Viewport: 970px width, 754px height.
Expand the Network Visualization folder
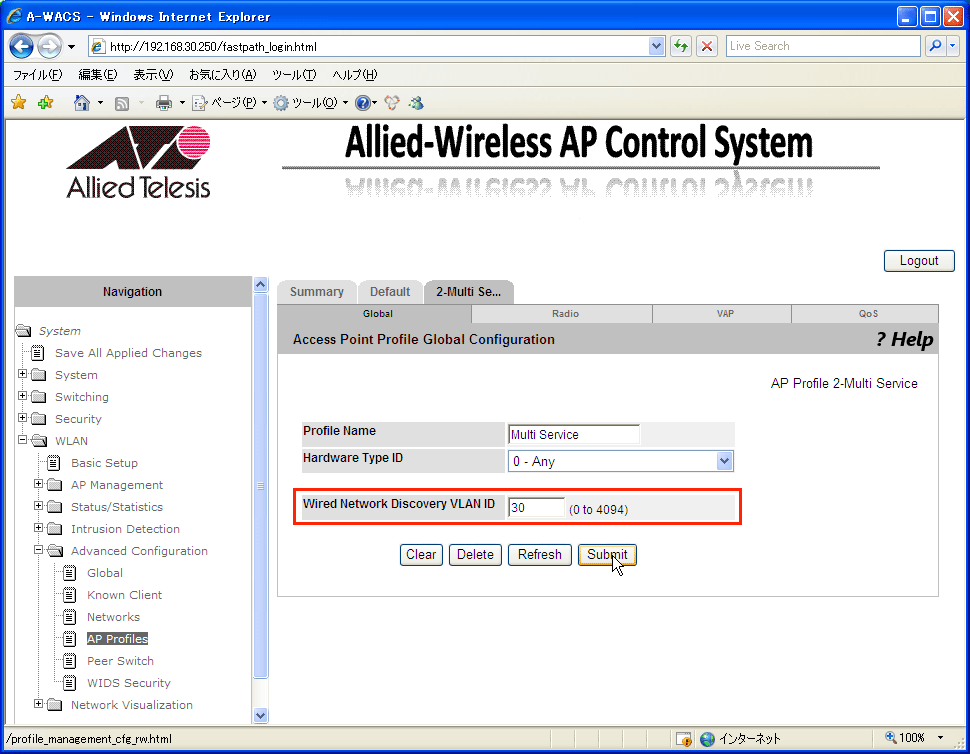[38, 704]
